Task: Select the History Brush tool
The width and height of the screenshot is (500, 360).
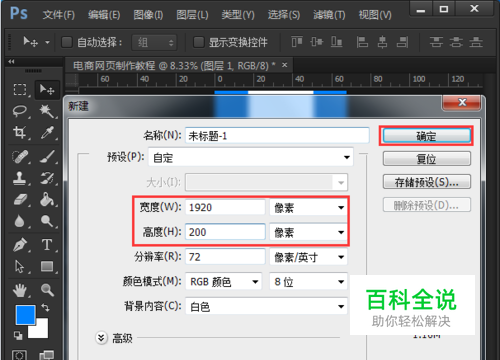Action: [x=47, y=178]
